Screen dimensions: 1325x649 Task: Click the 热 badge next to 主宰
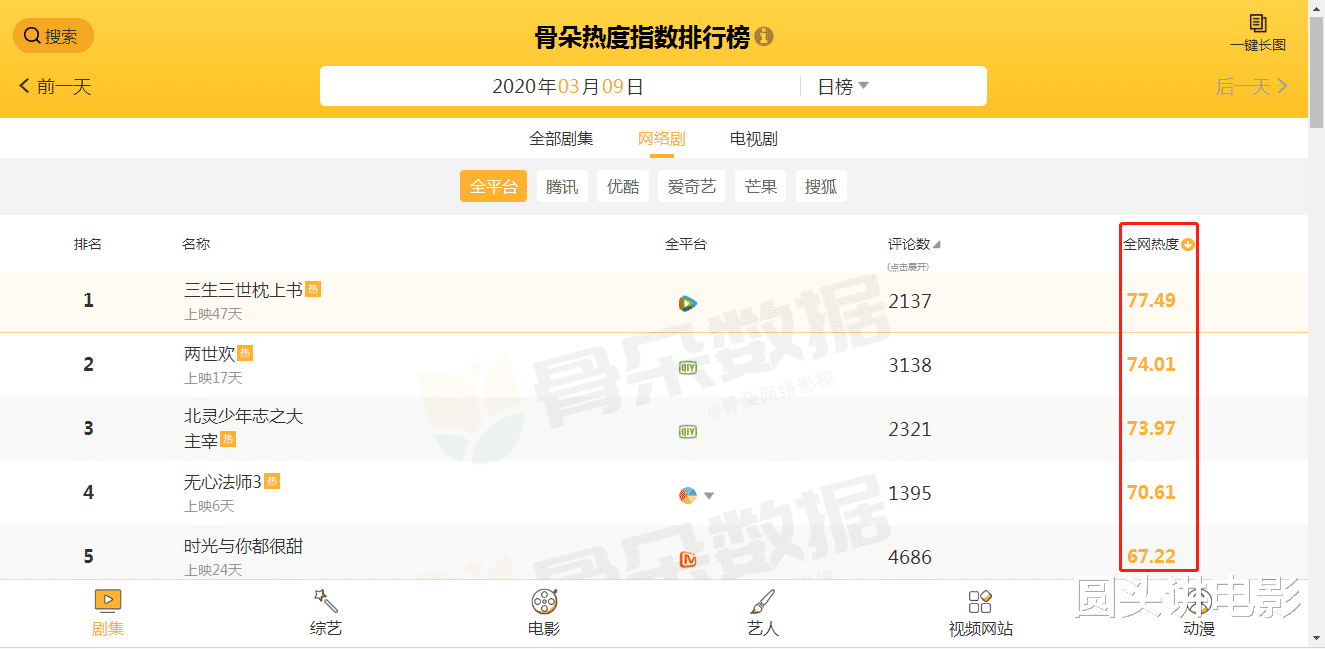click(x=228, y=439)
